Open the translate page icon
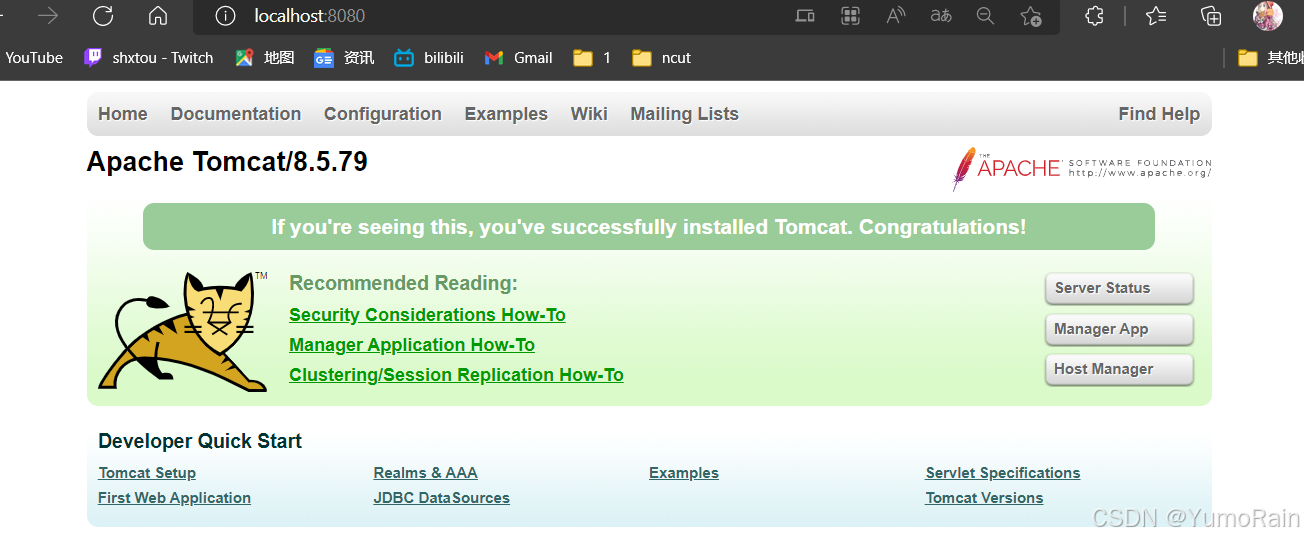 click(x=941, y=16)
